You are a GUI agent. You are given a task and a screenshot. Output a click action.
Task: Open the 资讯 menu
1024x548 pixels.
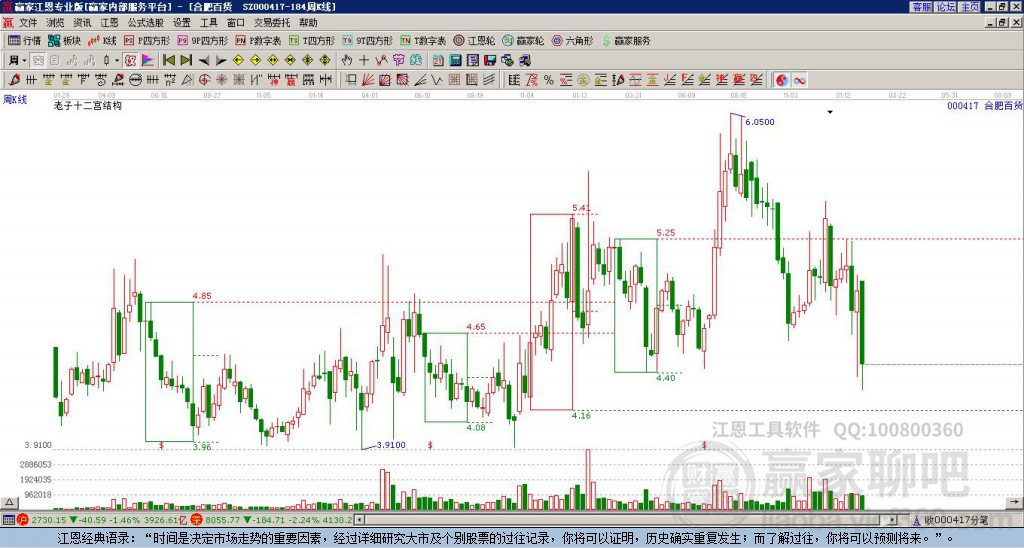point(82,23)
